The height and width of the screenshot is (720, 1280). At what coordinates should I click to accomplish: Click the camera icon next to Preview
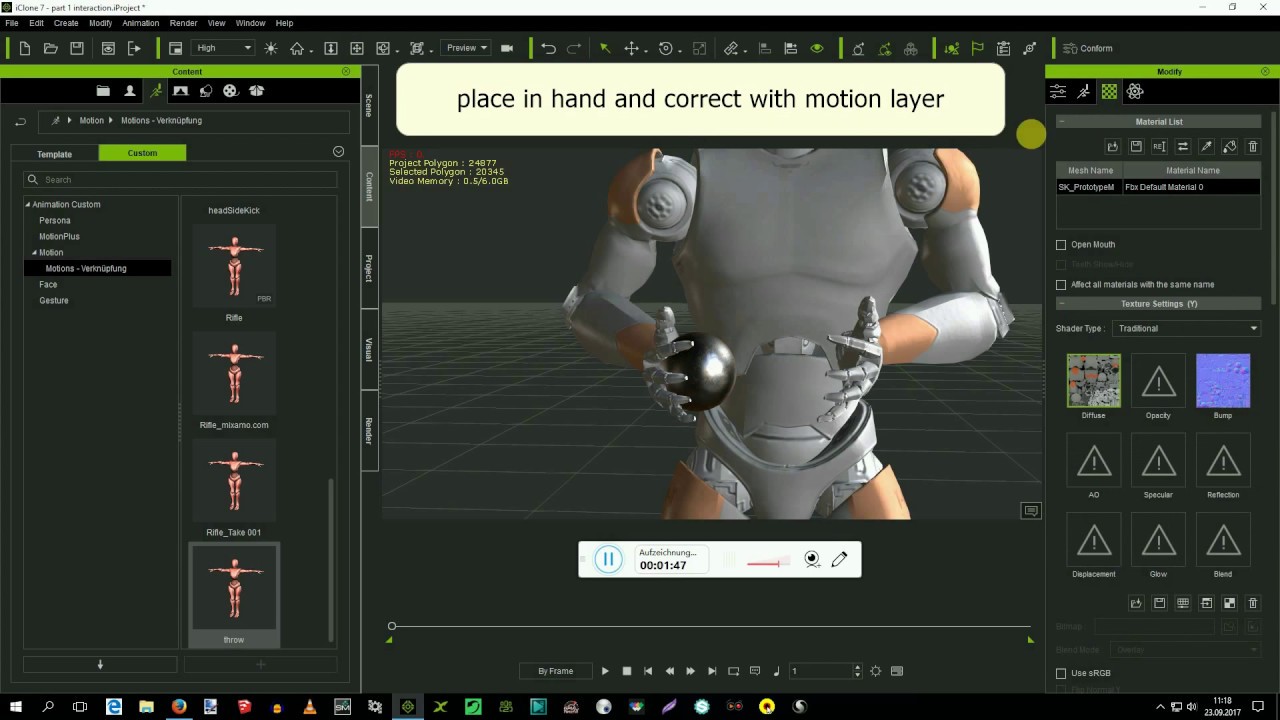point(507,48)
